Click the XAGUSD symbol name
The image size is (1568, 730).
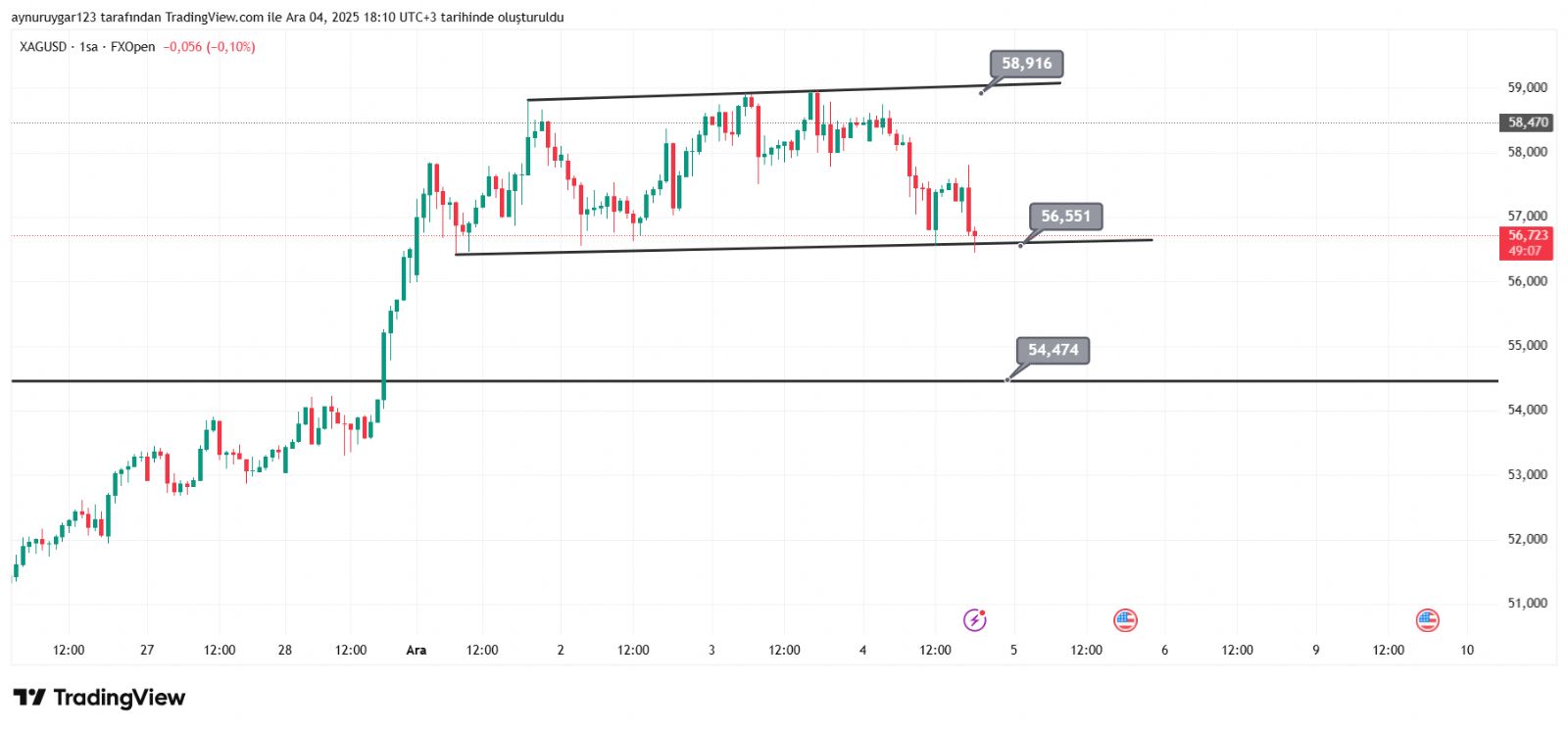[43, 47]
